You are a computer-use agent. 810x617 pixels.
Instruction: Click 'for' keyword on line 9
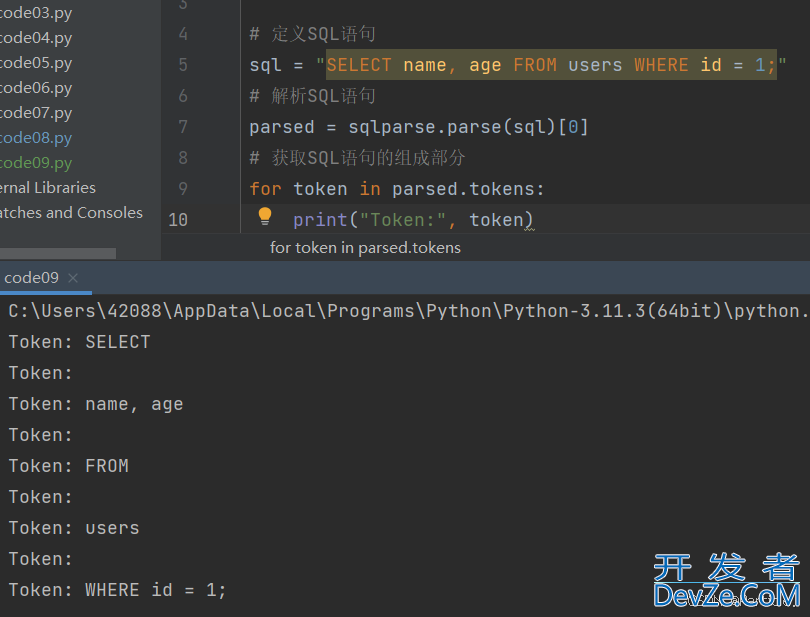tap(266, 189)
